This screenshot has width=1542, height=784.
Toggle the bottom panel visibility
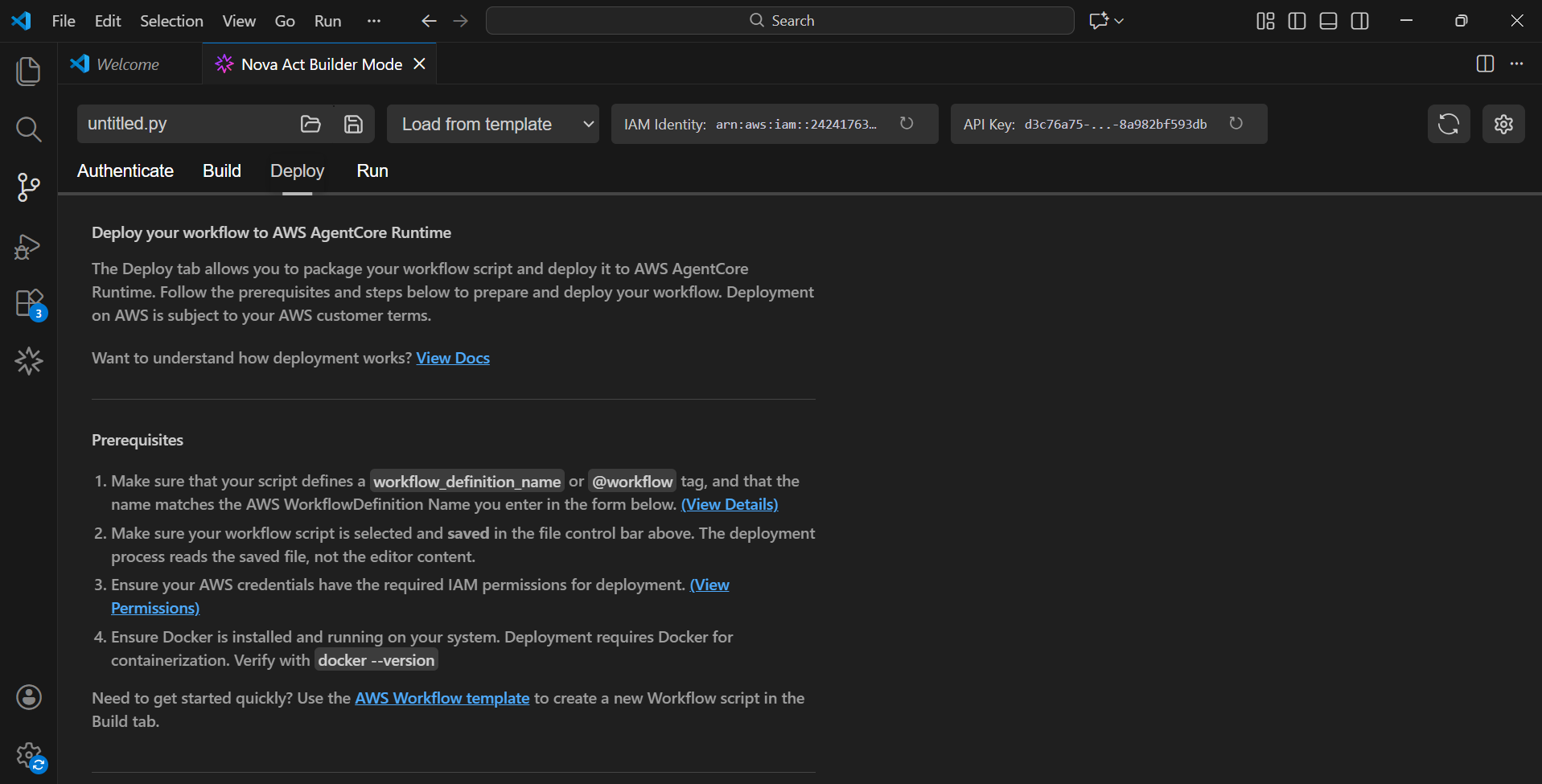[x=1328, y=21]
